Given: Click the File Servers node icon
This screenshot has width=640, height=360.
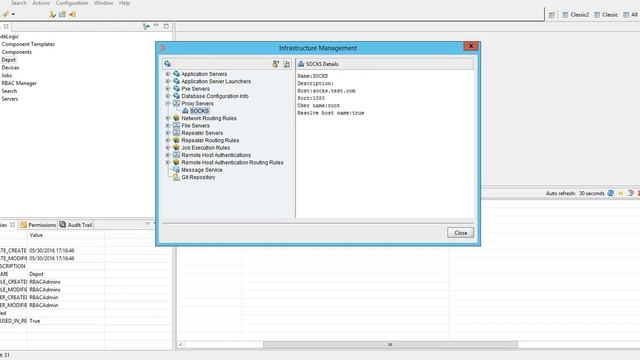Looking at the screenshot, I should [x=176, y=125].
